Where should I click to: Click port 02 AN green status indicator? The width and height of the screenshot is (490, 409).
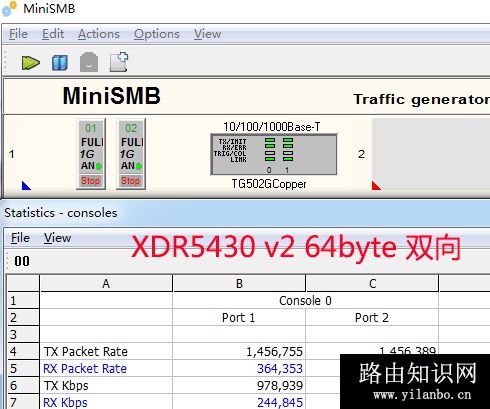(139, 166)
